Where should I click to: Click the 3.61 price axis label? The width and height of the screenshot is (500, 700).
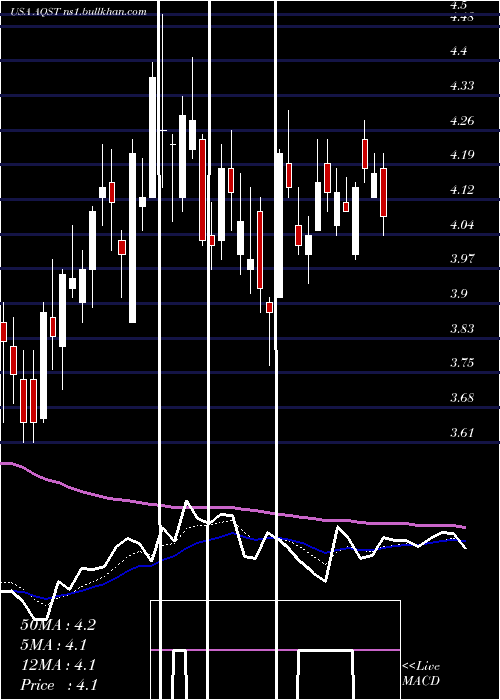(462, 433)
